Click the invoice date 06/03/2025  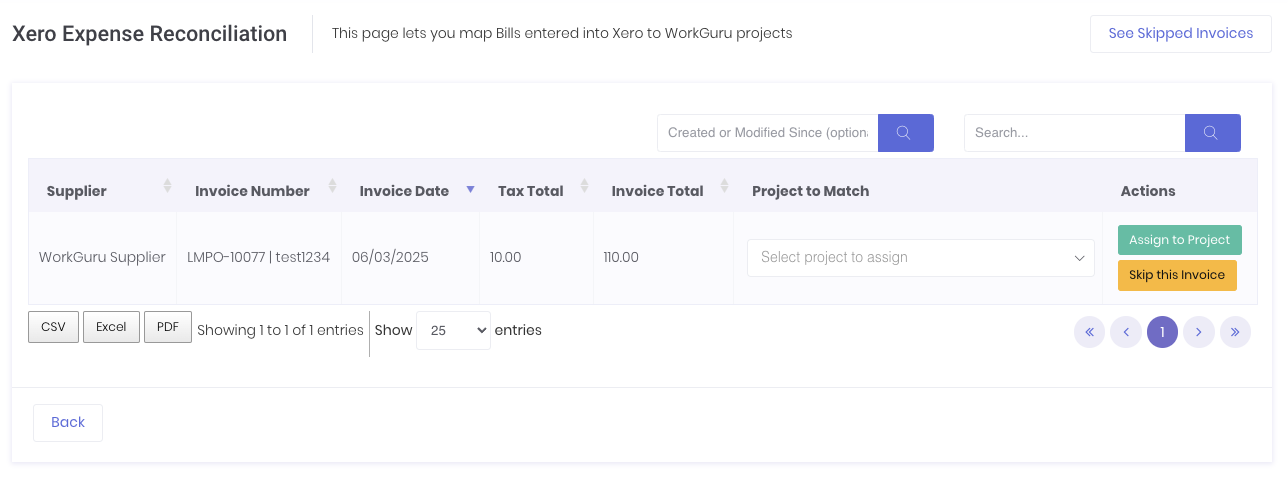point(390,257)
